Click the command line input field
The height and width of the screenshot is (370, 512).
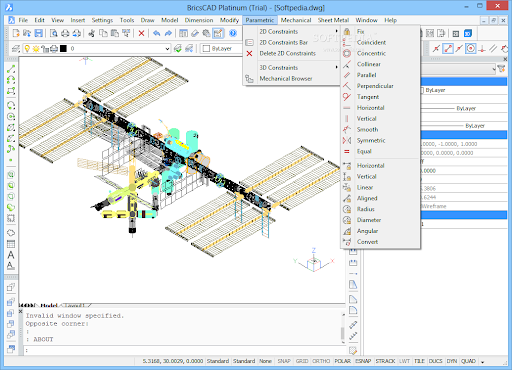(x=185, y=350)
